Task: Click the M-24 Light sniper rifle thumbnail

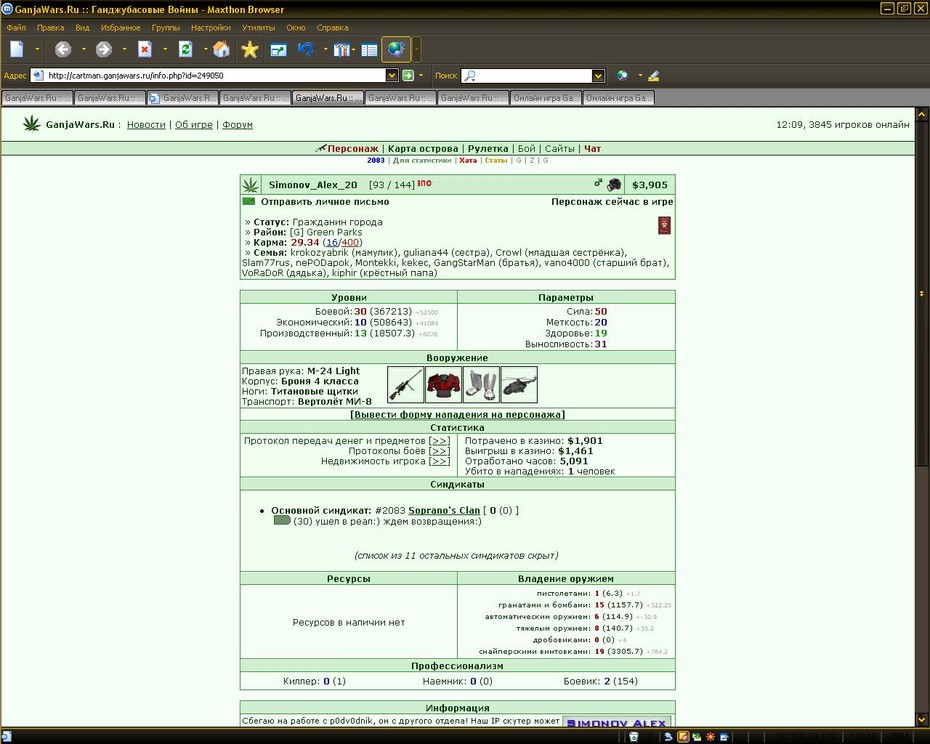Action: [x=405, y=384]
